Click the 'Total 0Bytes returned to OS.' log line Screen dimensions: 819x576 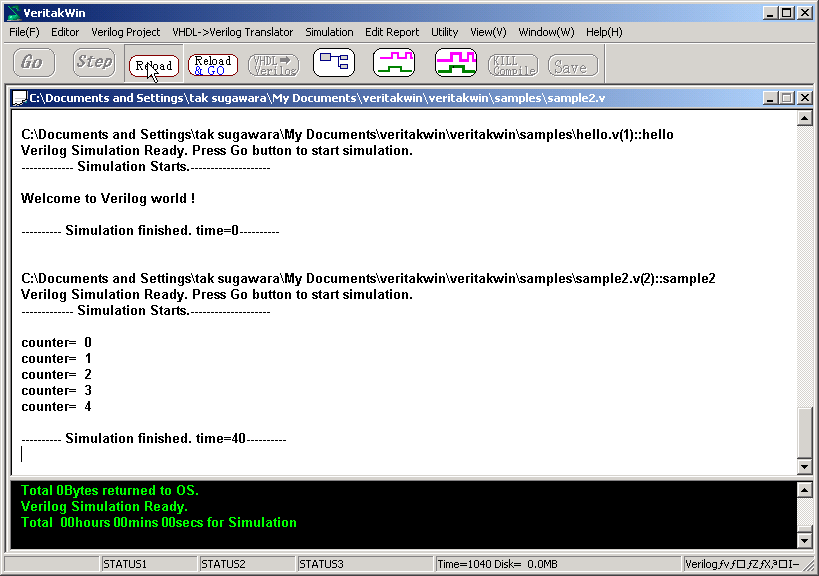click(x=110, y=490)
